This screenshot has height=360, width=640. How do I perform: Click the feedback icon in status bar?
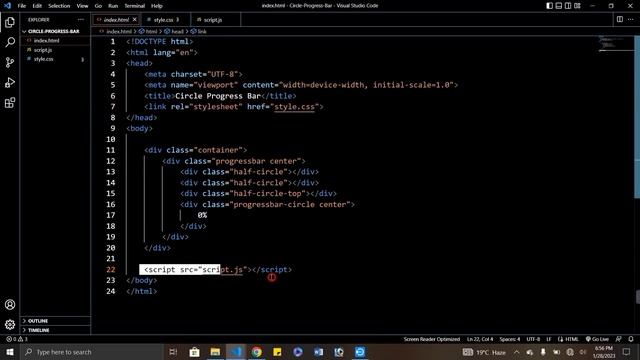point(619,339)
